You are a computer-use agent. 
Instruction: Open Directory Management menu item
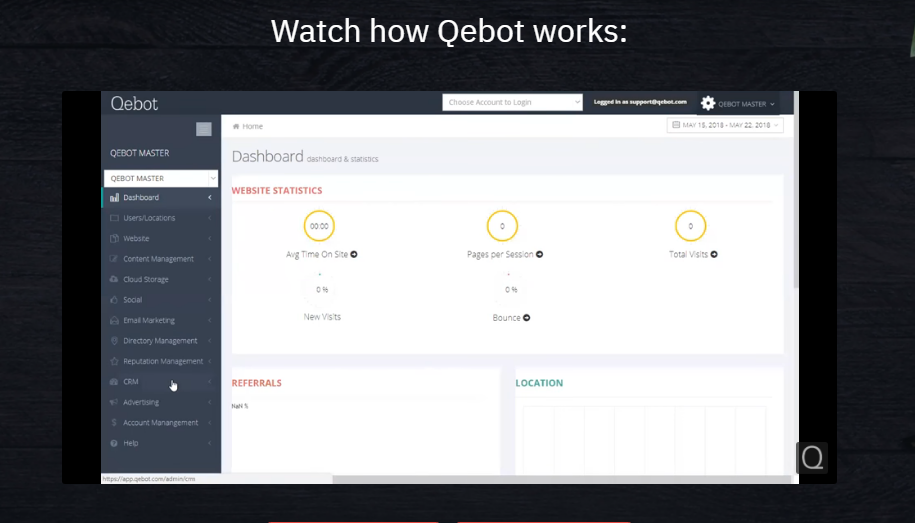click(x=160, y=341)
